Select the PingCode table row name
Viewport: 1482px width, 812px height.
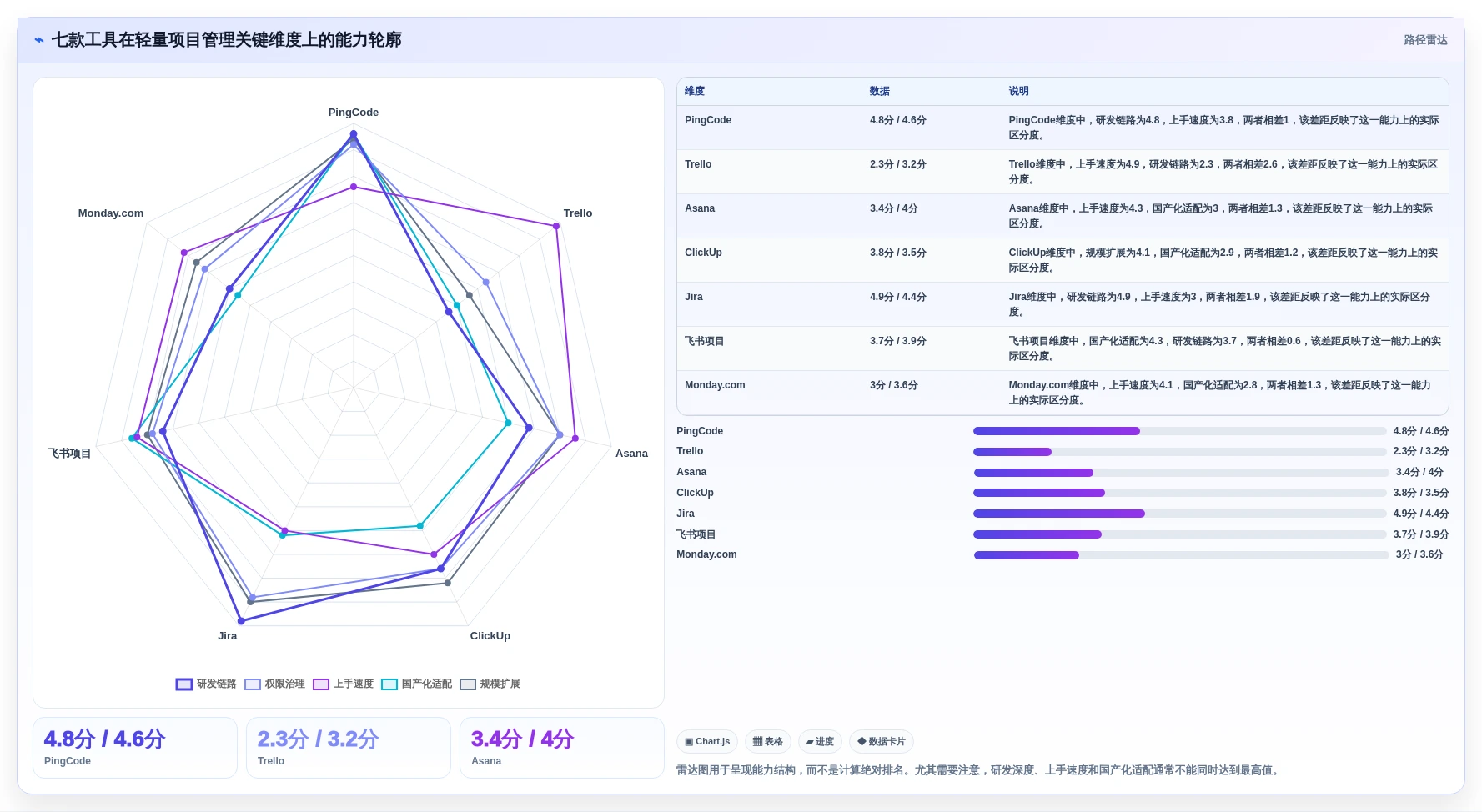[x=708, y=120]
